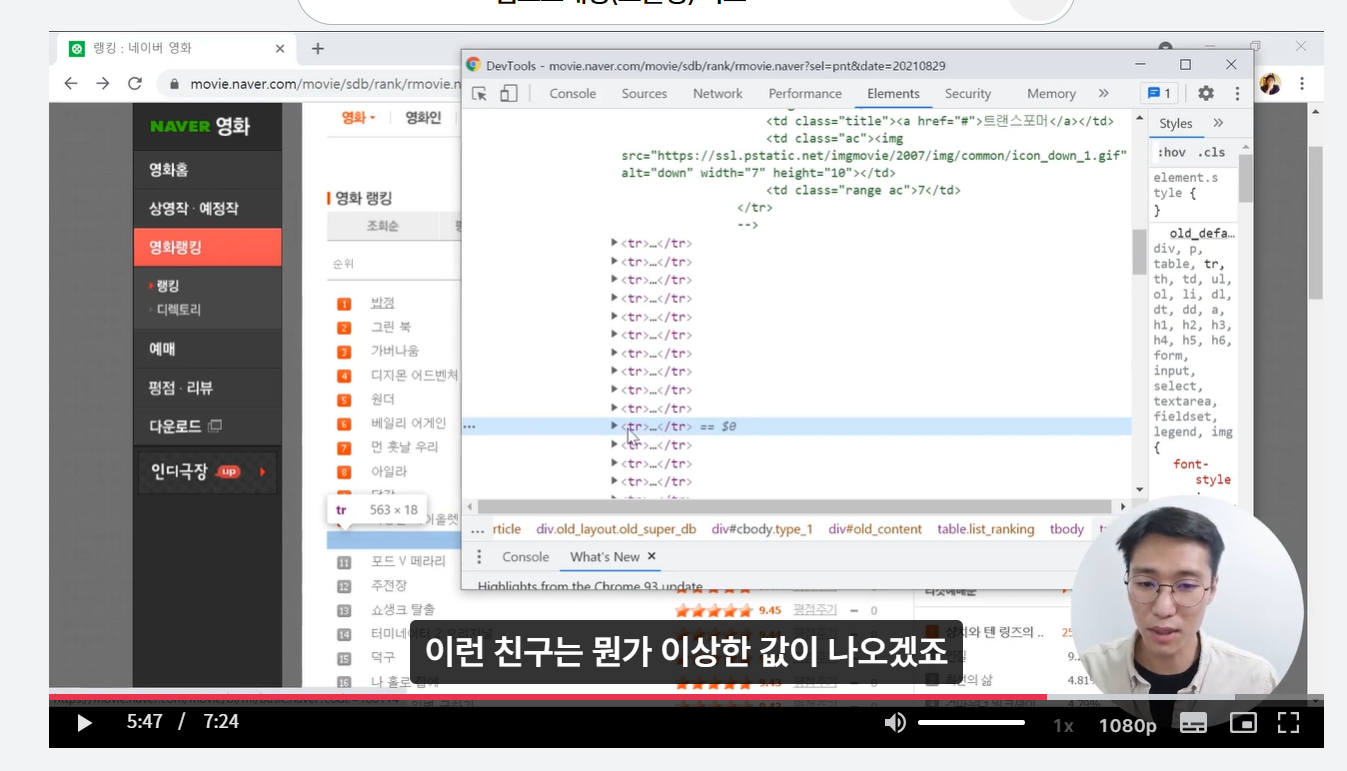
Task: Switch to the Performance tab
Action: click(805, 93)
